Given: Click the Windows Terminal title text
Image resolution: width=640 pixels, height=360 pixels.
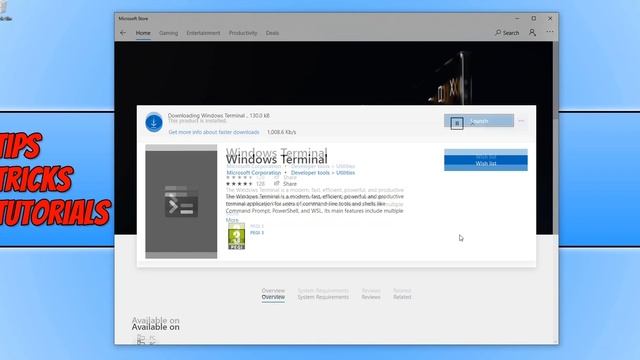Looking at the screenshot, I should click(x=276, y=159).
